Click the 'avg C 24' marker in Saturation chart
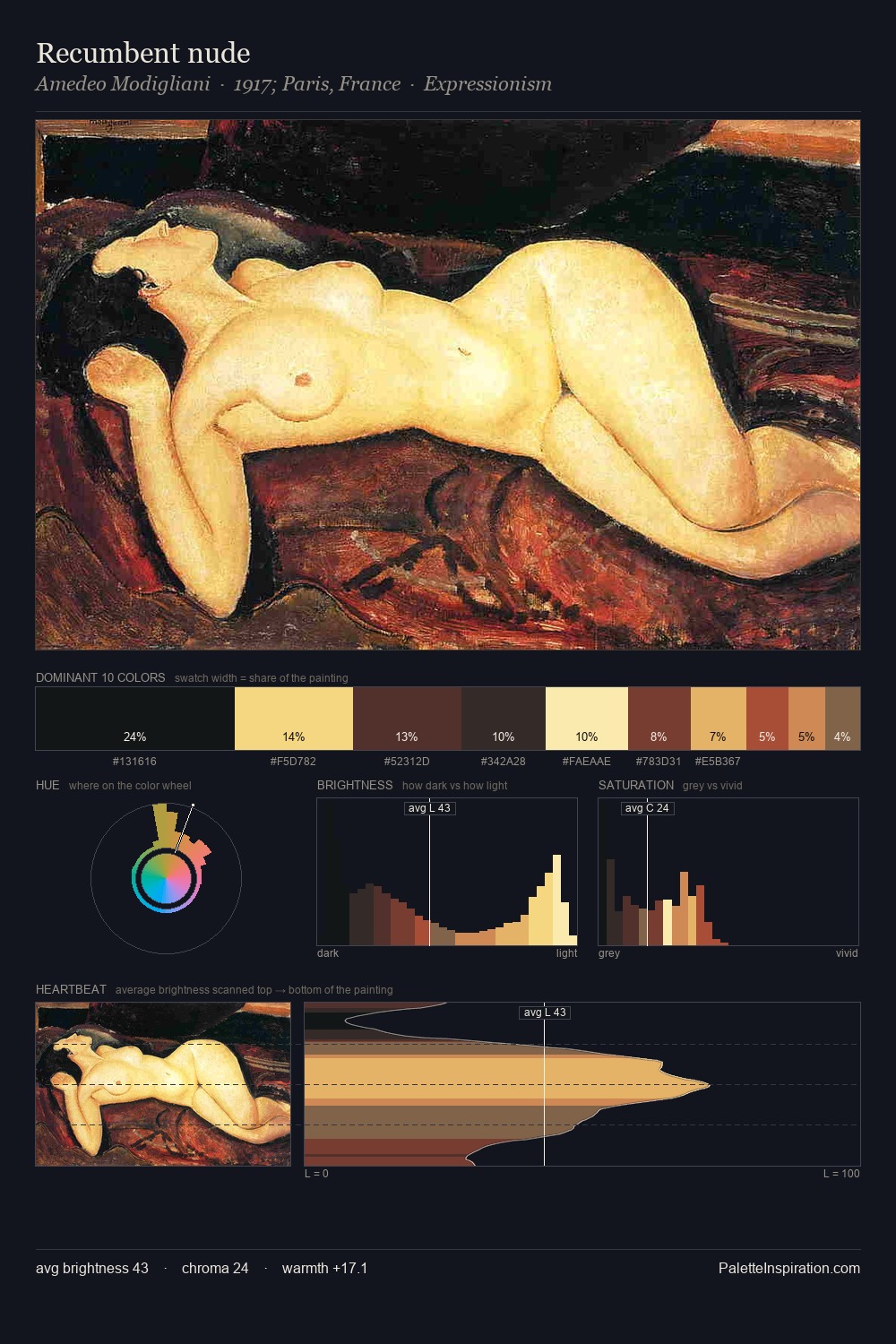 [x=647, y=808]
